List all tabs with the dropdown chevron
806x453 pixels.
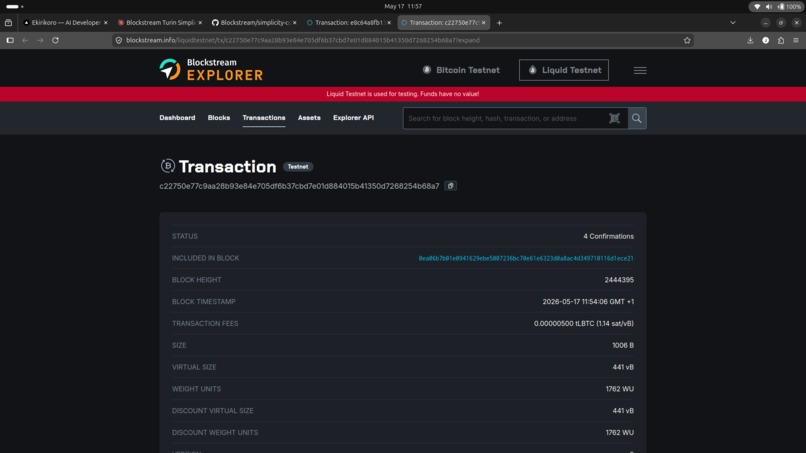click(732, 23)
